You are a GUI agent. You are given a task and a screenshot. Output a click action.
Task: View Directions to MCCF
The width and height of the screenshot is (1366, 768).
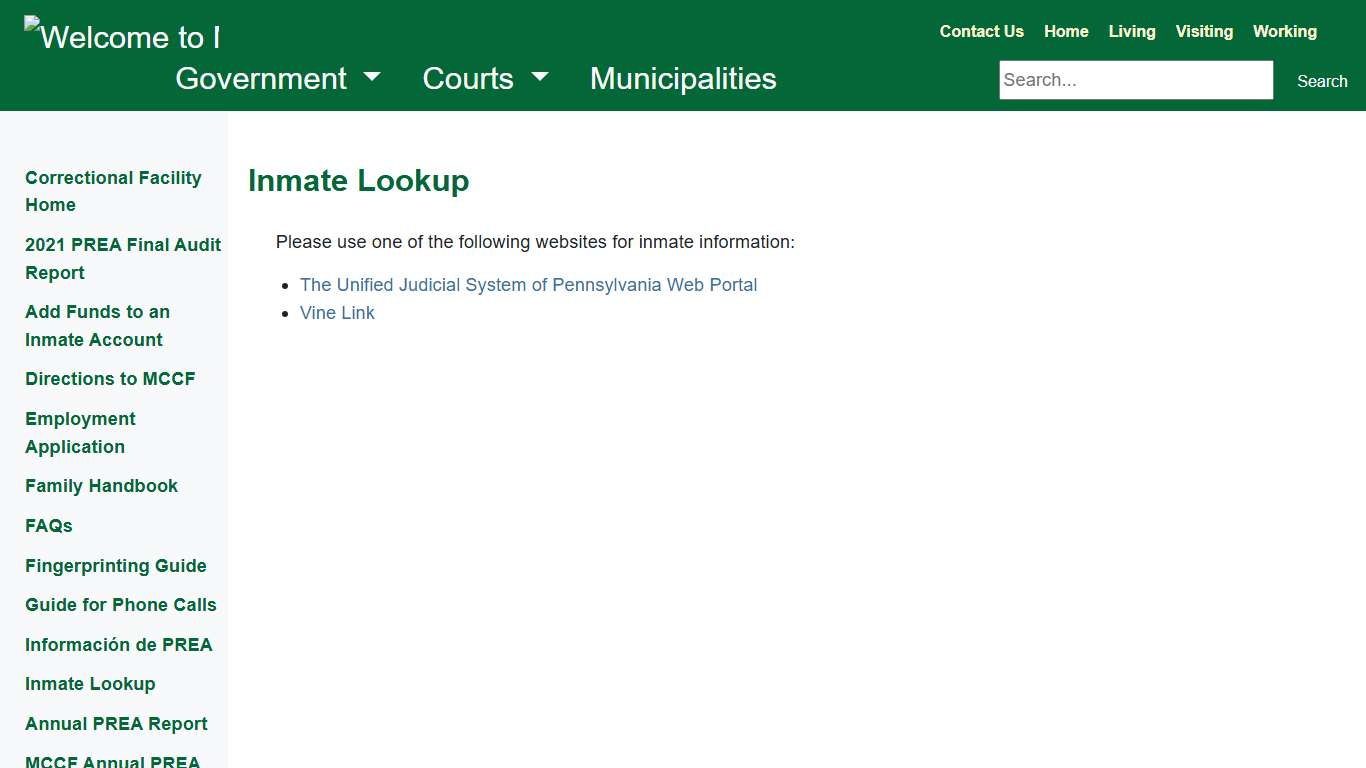110,379
